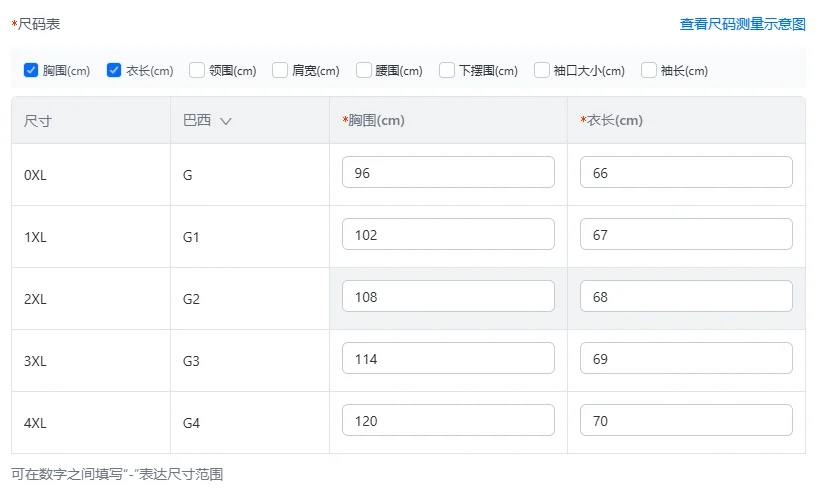Tick the 袖长(cm) checkbox

click(648, 70)
